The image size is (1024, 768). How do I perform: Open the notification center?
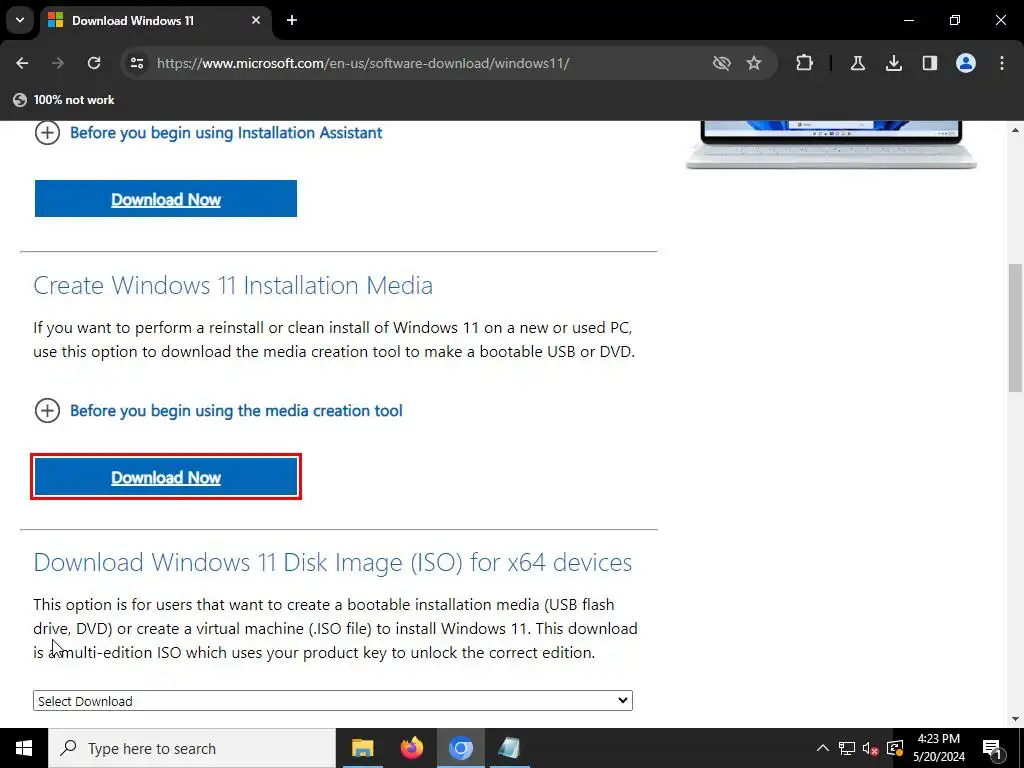tap(992, 748)
